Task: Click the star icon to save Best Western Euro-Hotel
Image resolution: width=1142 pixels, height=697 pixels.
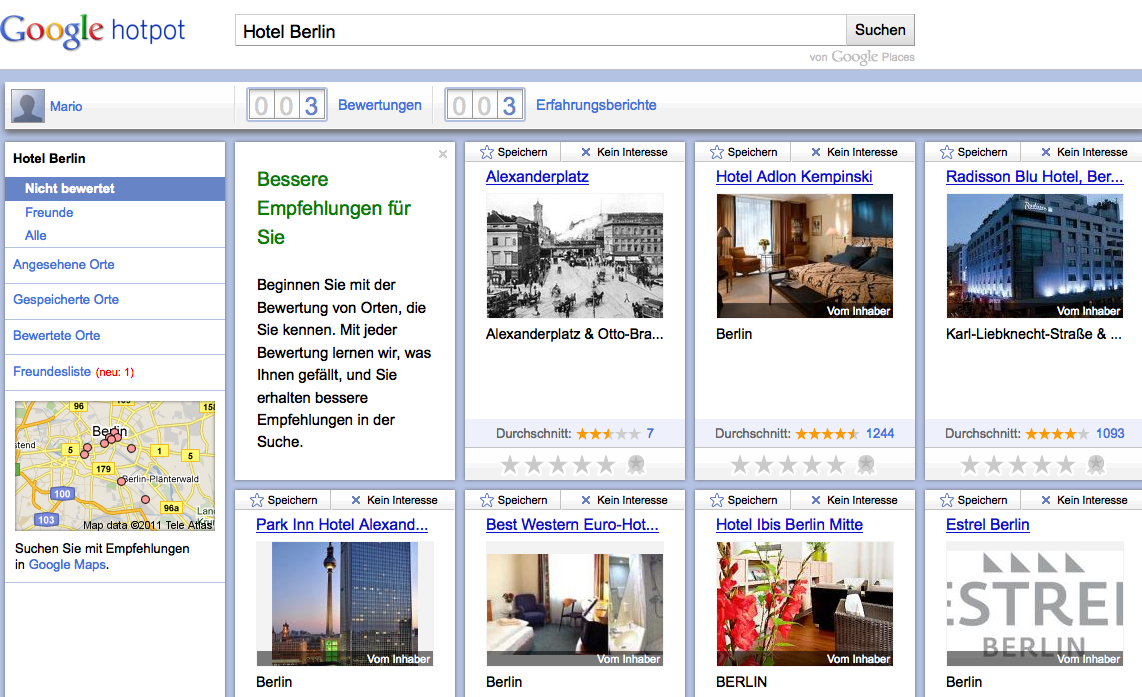Action: (487, 500)
